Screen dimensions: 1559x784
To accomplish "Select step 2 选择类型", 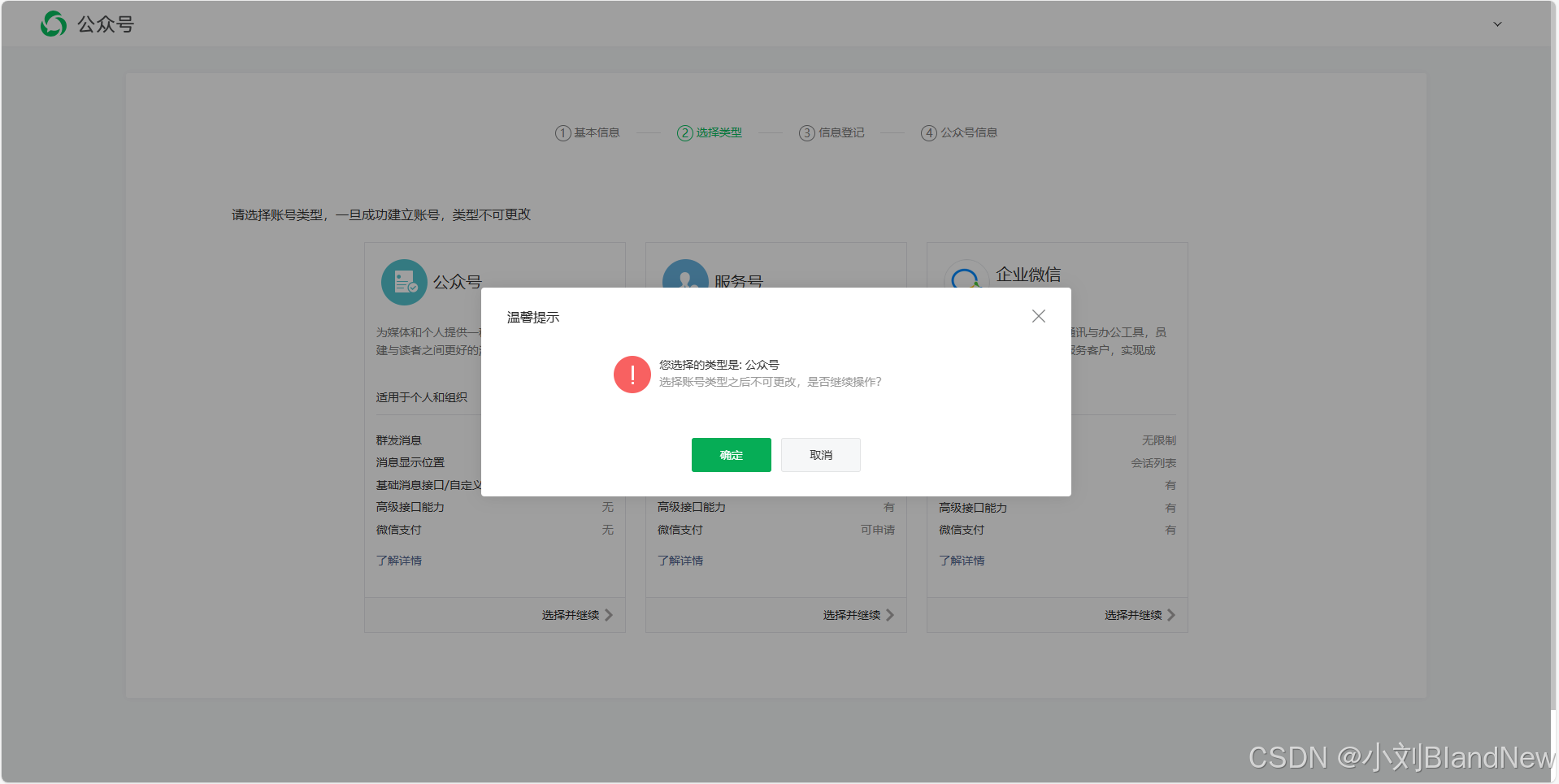I will pyautogui.click(x=709, y=132).
